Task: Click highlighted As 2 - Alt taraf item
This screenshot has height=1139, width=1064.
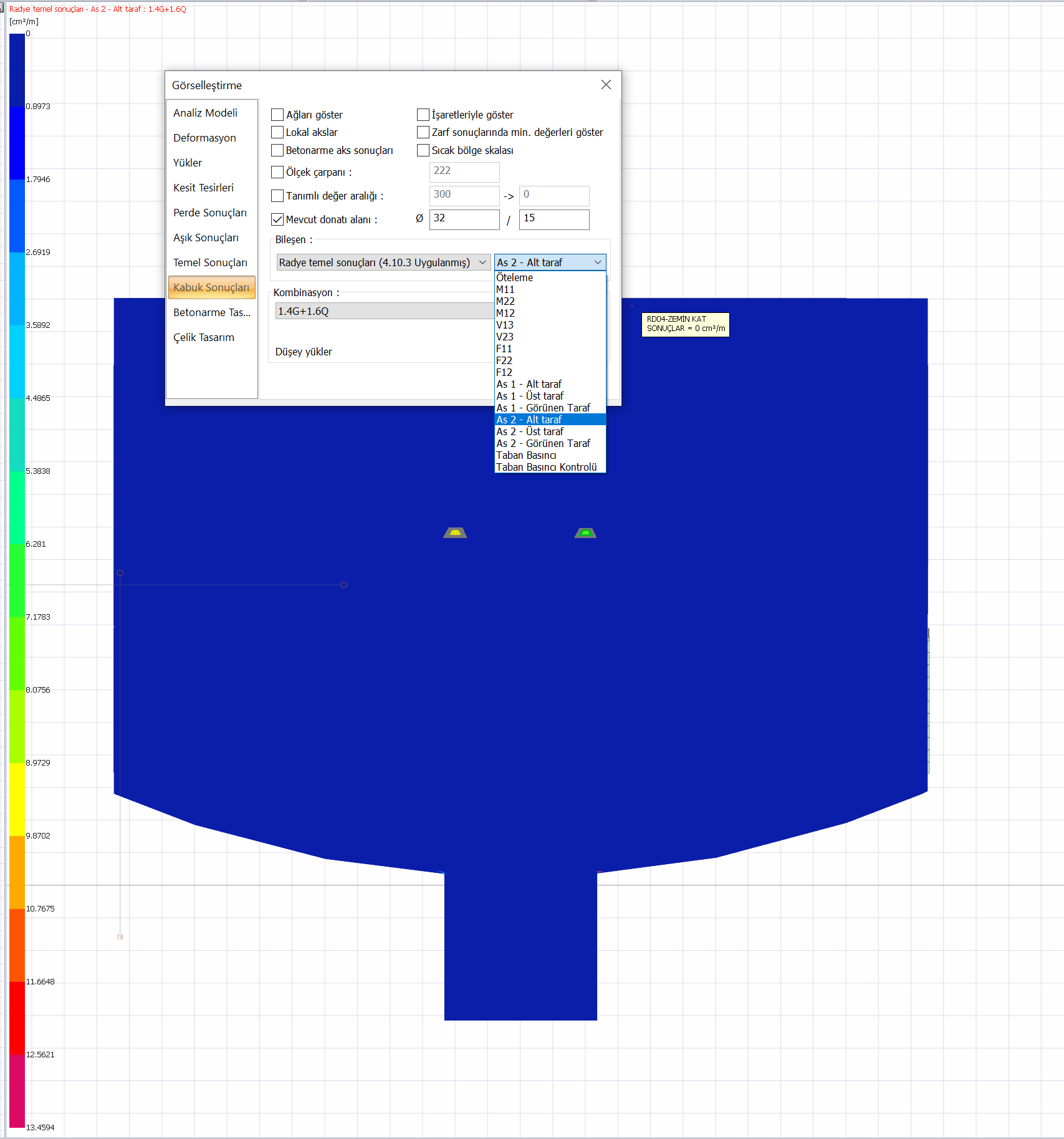Action: [x=550, y=420]
